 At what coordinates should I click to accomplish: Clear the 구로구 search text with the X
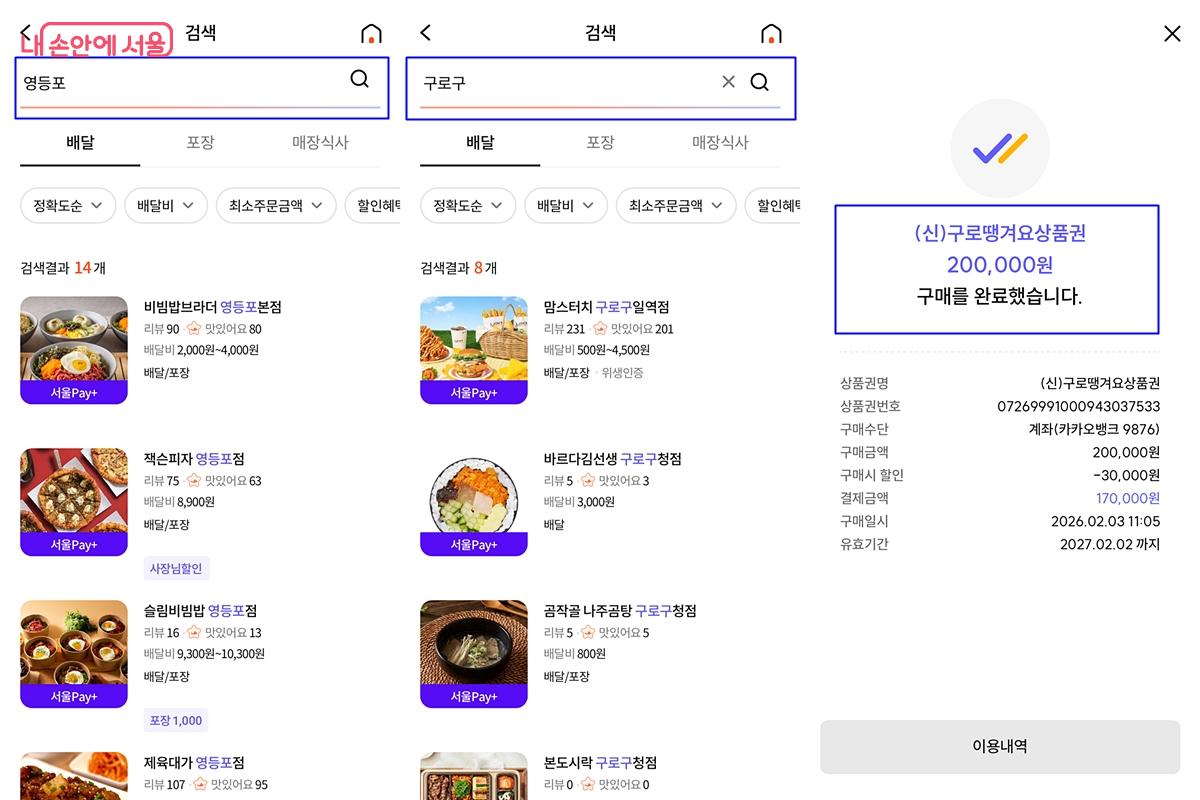click(x=728, y=82)
